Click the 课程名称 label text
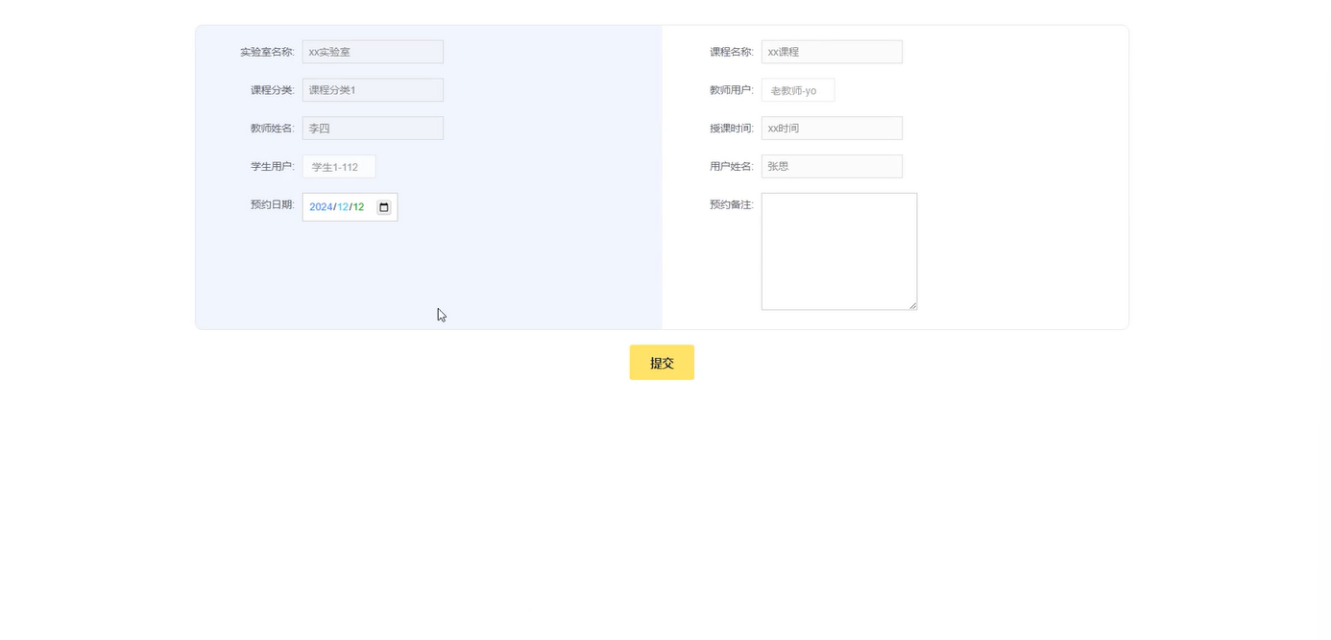 coord(731,52)
